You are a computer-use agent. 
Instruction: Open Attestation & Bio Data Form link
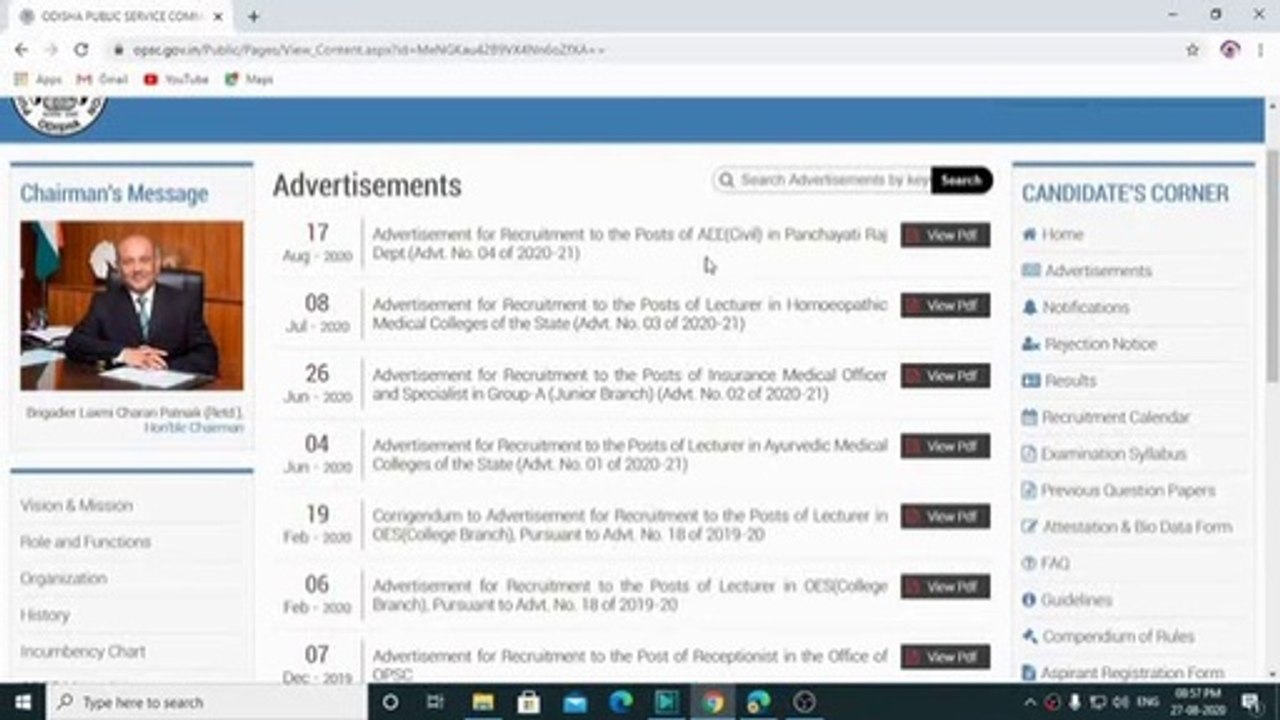1126,527
